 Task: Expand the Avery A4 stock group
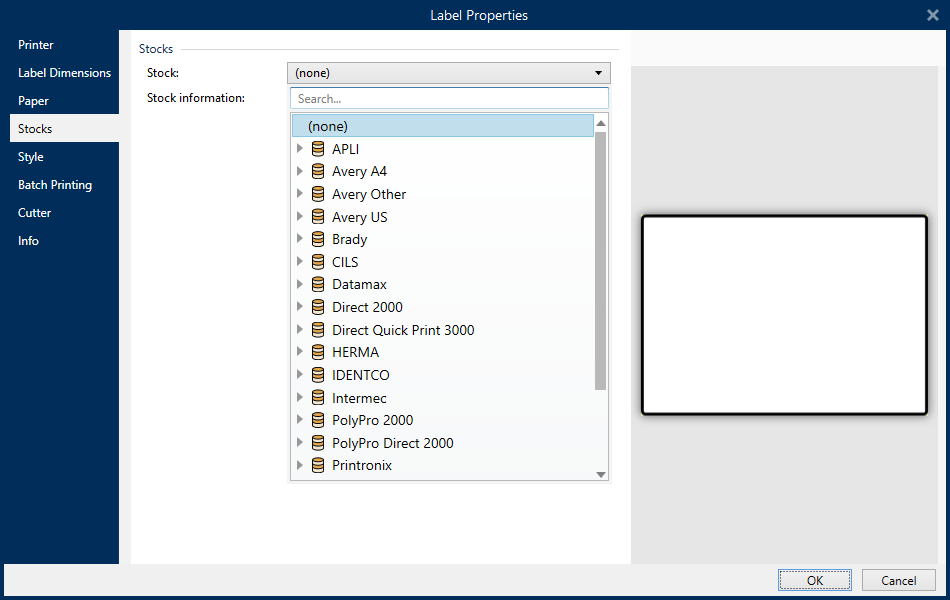pos(300,172)
